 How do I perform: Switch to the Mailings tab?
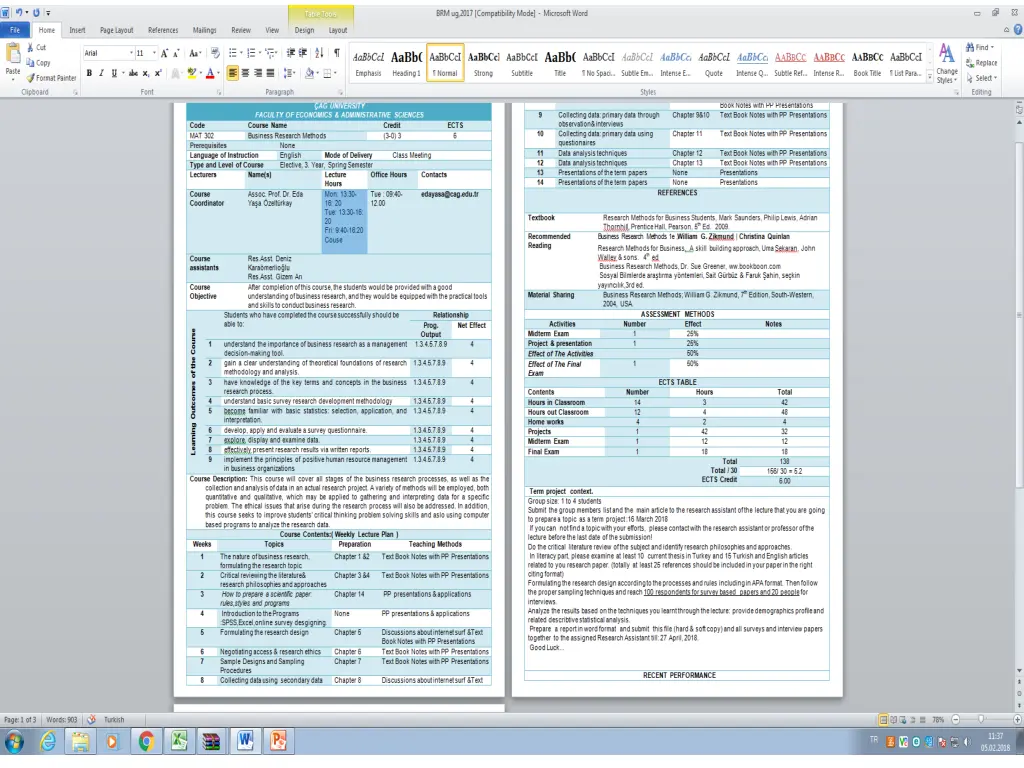tap(204, 30)
